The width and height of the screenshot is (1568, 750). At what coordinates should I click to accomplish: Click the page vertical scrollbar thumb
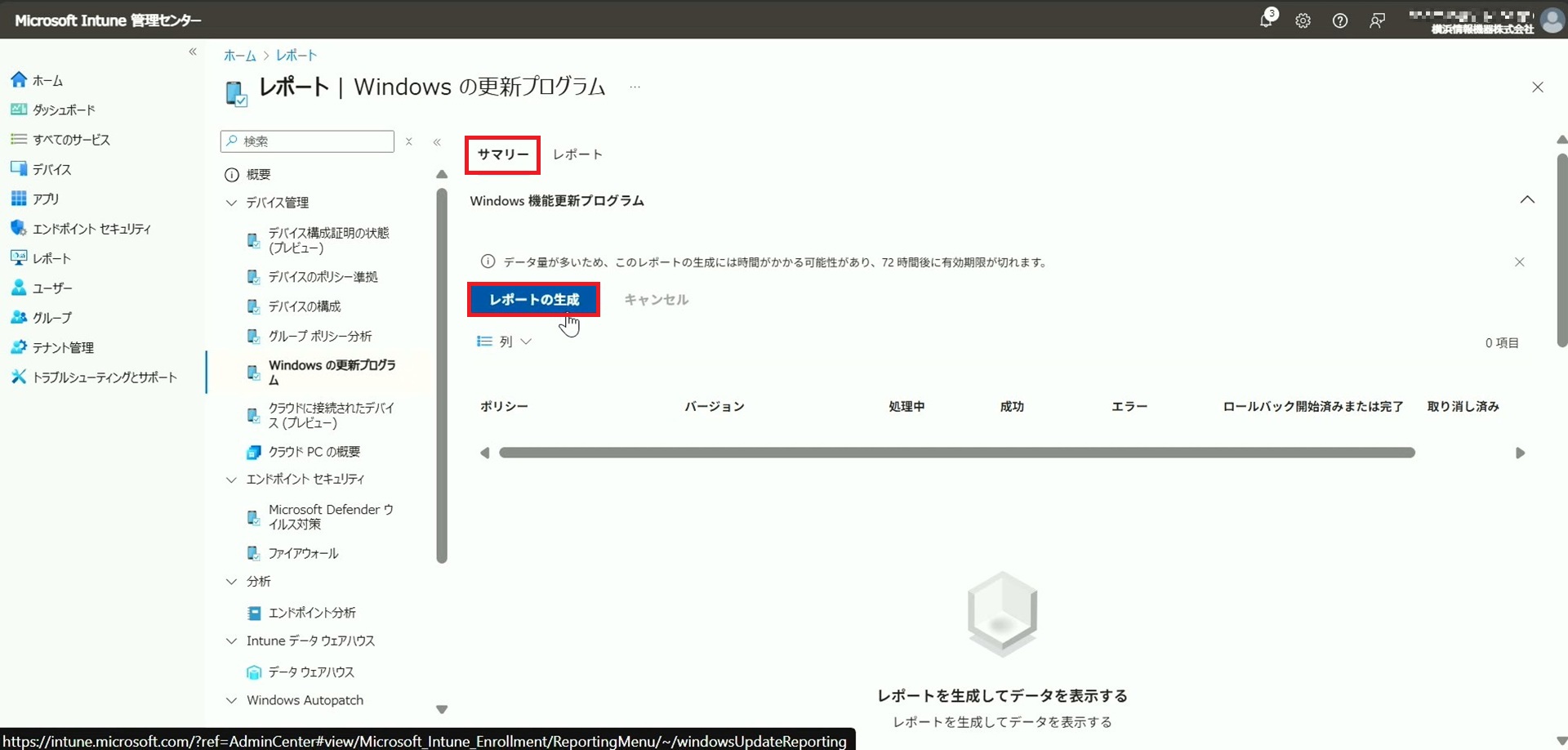pyautogui.click(x=1561, y=250)
